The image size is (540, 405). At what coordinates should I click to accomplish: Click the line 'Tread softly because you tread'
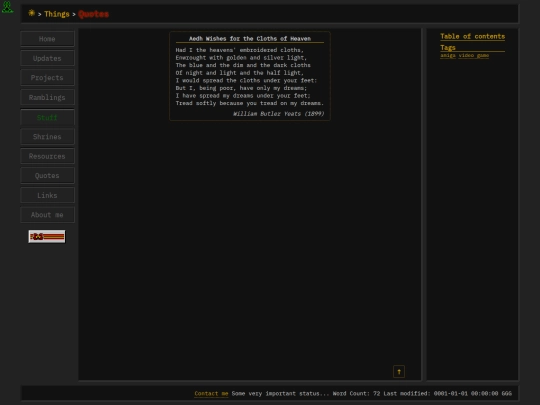[250, 103]
